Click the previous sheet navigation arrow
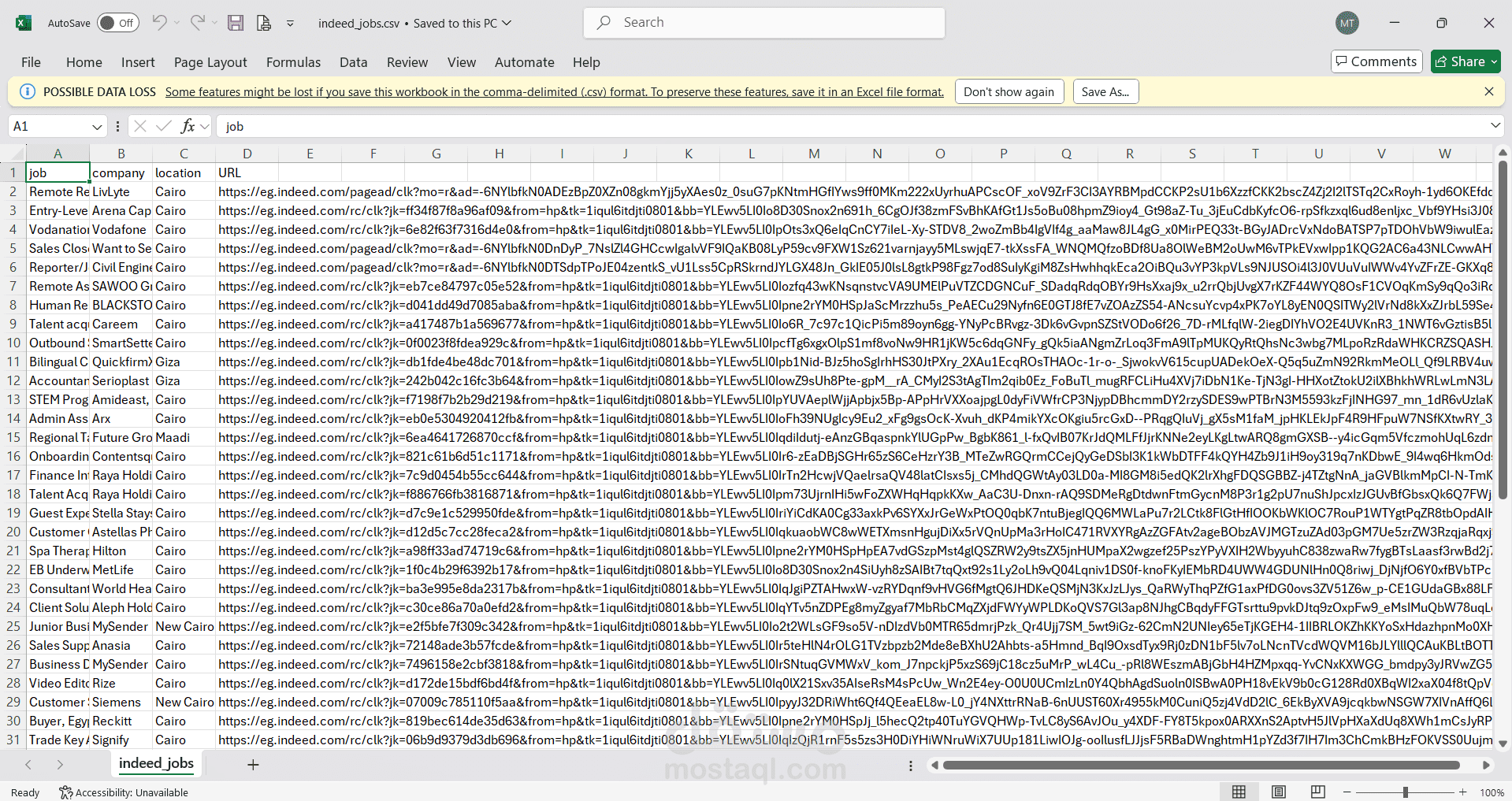Image resolution: width=1512 pixels, height=801 pixels. [28, 765]
